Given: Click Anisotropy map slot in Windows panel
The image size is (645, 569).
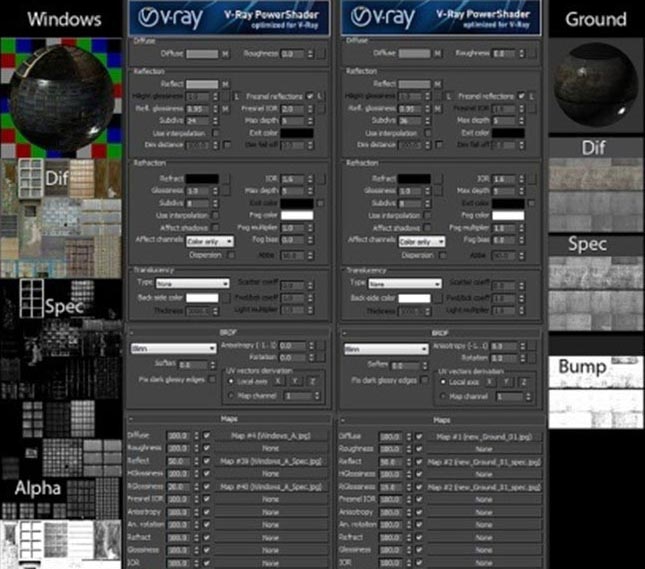Looking at the screenshot, I should coord(320,346).
